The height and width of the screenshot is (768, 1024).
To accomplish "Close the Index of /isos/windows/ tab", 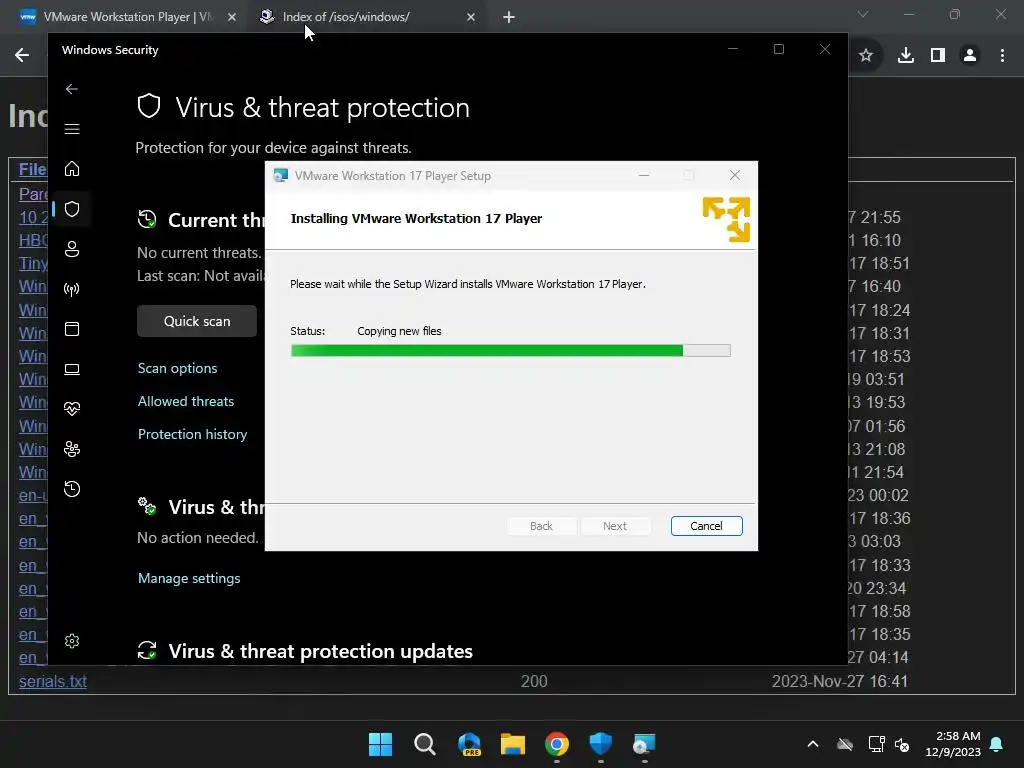I will (x=471, y=17).
